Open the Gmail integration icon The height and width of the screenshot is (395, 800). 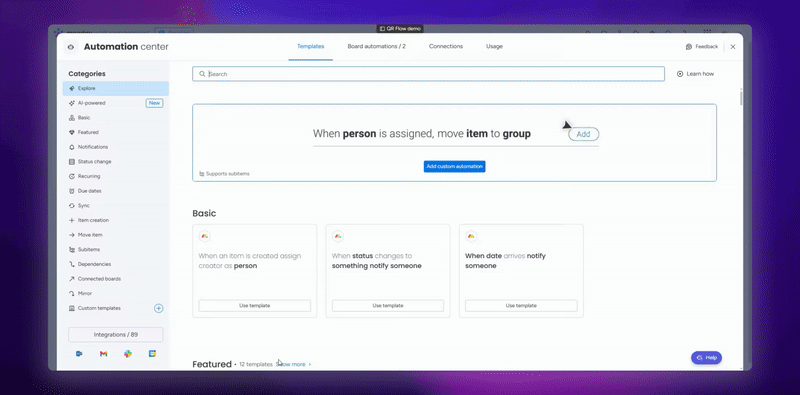(x=104, y=354)
